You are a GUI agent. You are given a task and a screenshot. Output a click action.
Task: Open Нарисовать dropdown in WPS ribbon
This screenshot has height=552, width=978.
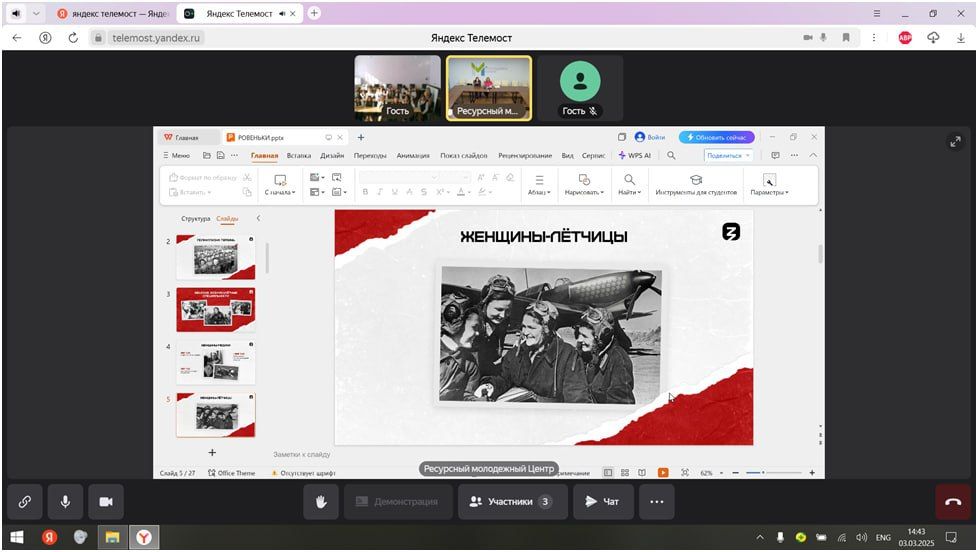(584, 185)
